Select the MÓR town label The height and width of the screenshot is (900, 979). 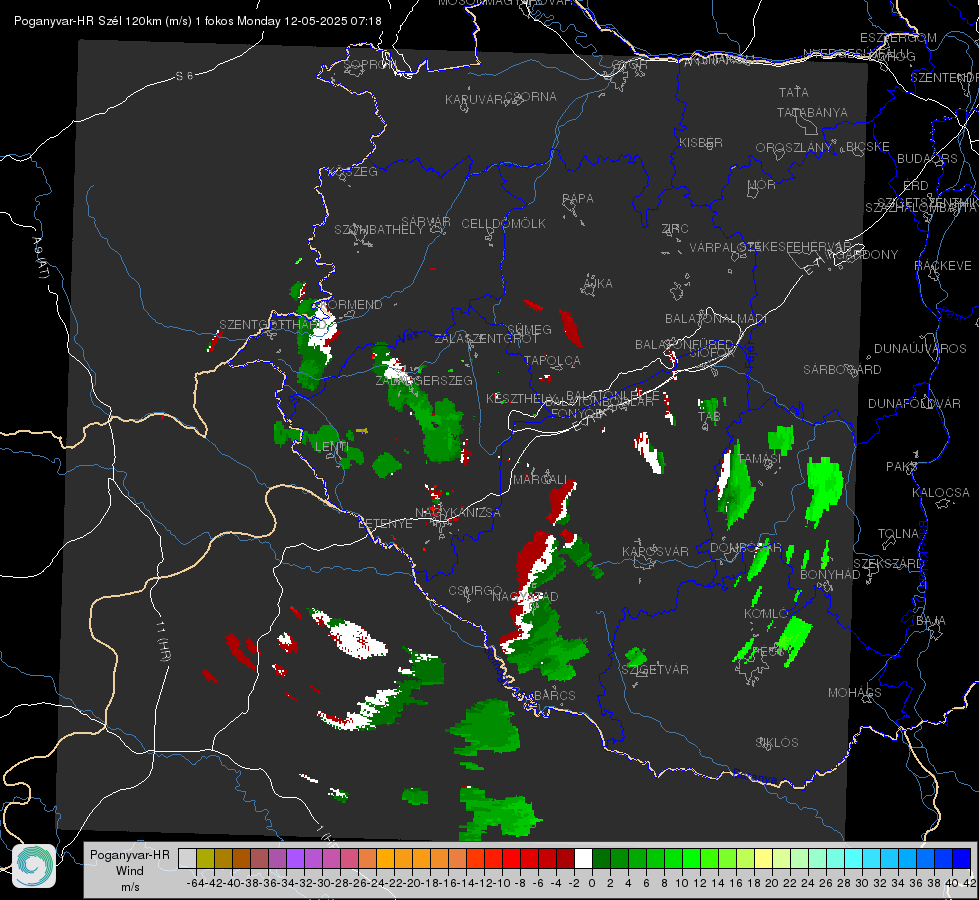point(762,184)
